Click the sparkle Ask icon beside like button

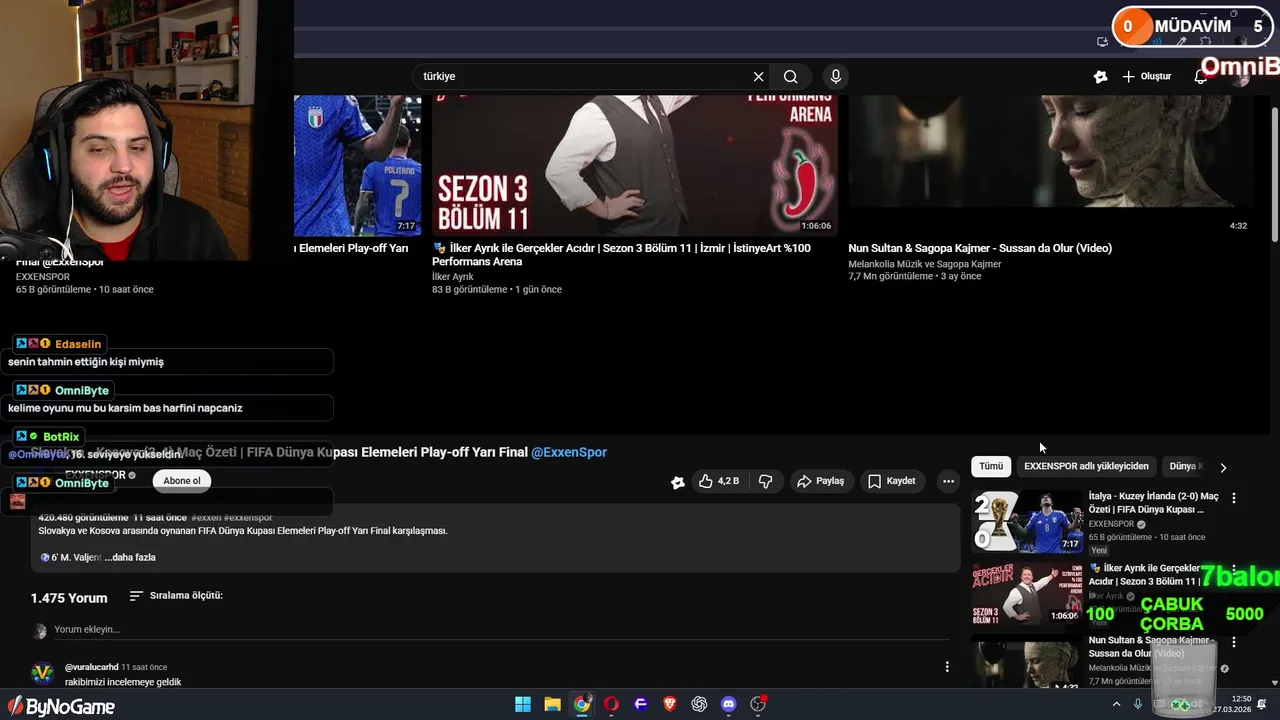coord(678,482)
